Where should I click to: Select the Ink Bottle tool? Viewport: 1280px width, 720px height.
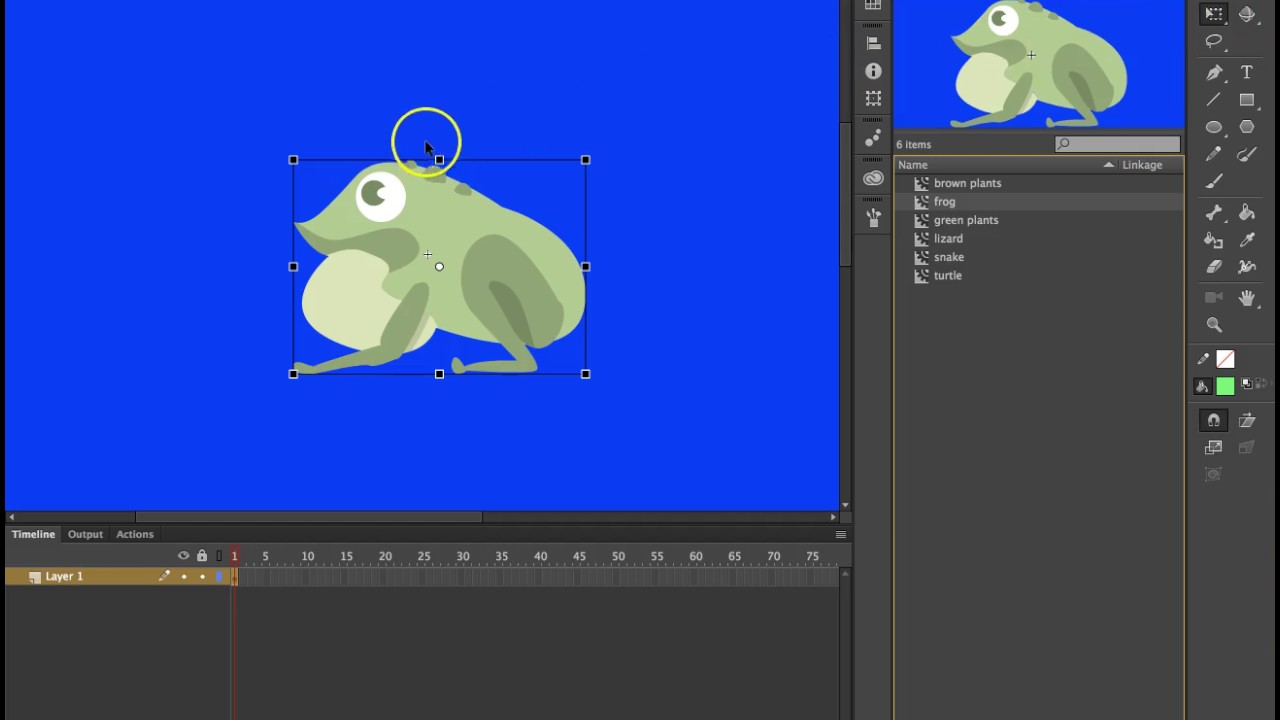point(1214,240)
